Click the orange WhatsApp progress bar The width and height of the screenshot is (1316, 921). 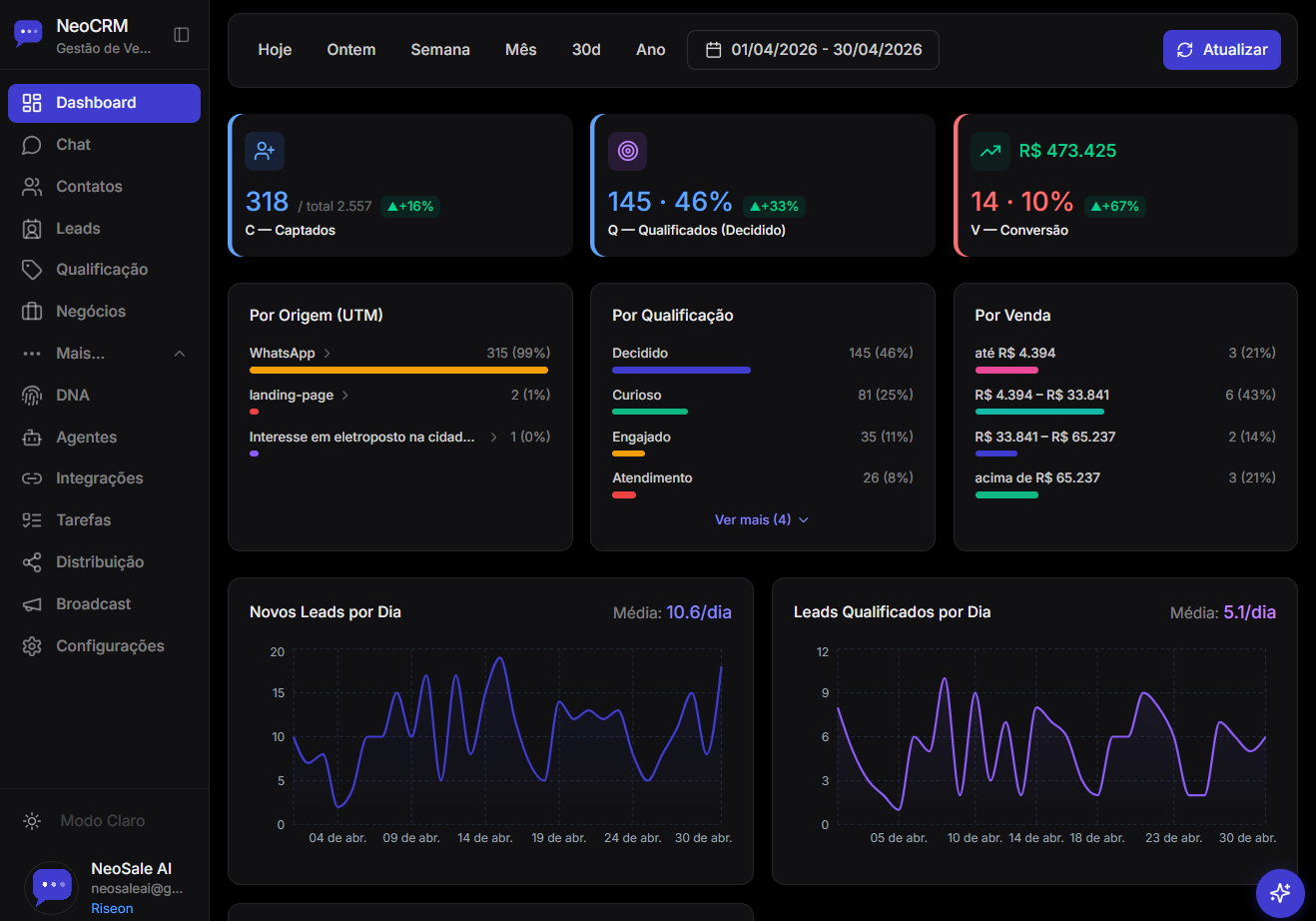click(x=398, y=370)
